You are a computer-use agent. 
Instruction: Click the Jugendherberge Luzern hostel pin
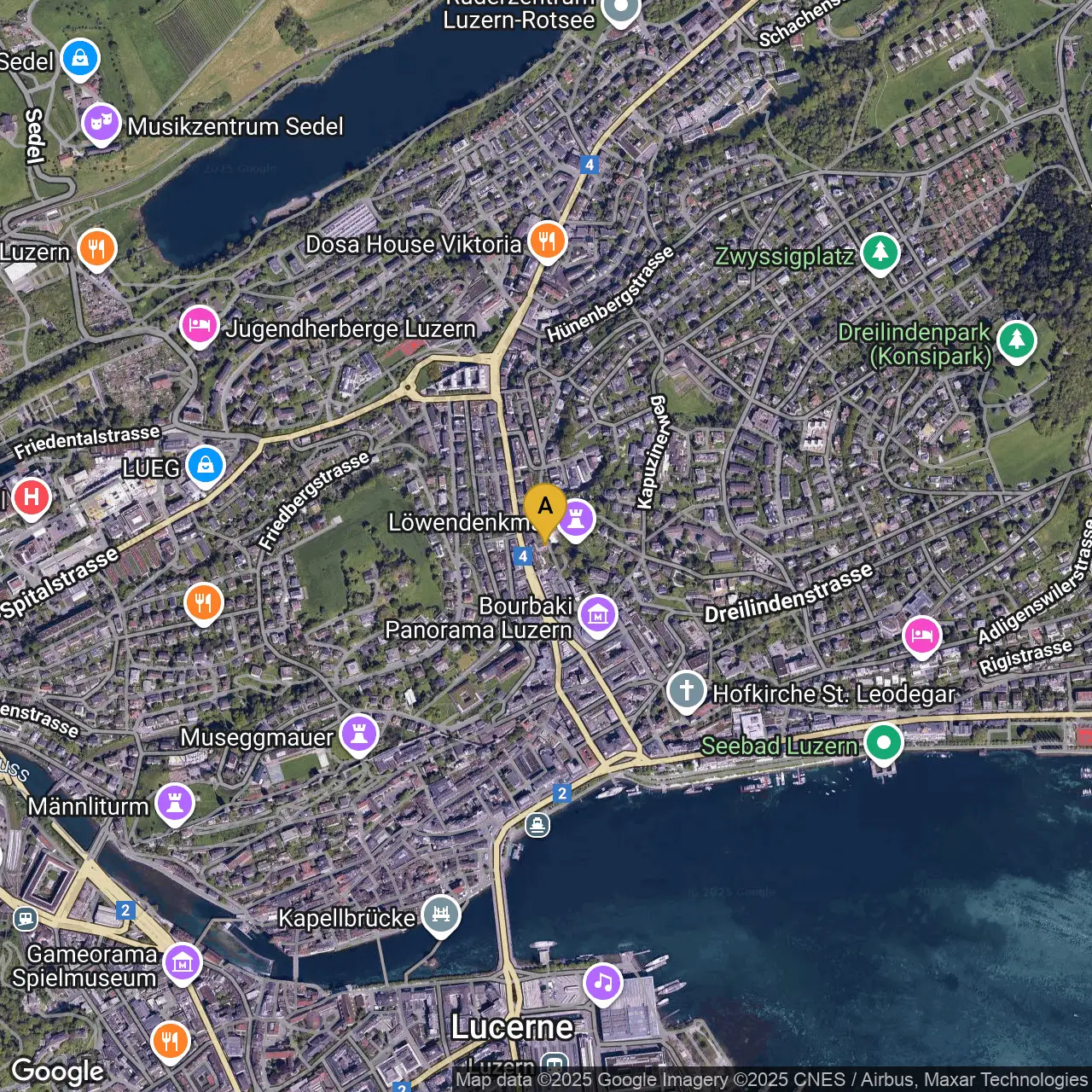click(x=200, y=327)
